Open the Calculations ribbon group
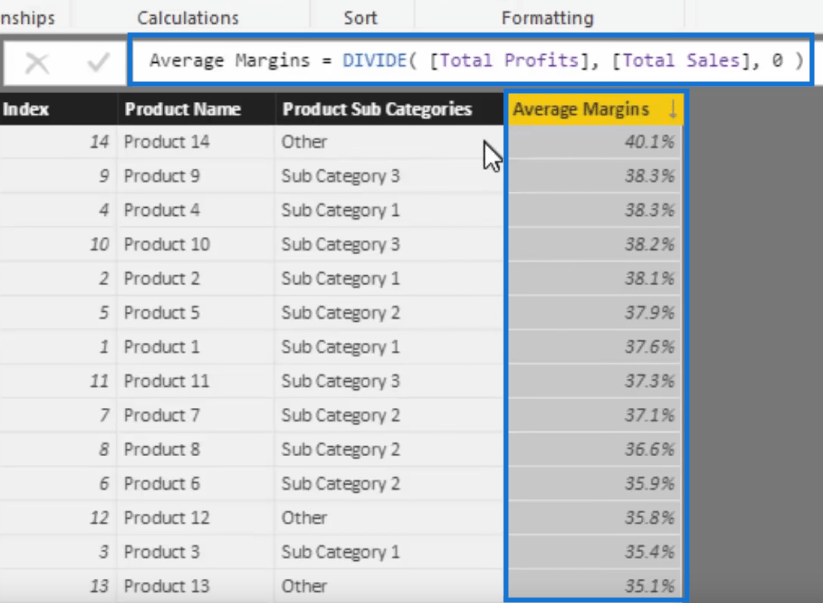Image resolution: width=823 pixels, height=603 pixels. [x=188, y=18]
